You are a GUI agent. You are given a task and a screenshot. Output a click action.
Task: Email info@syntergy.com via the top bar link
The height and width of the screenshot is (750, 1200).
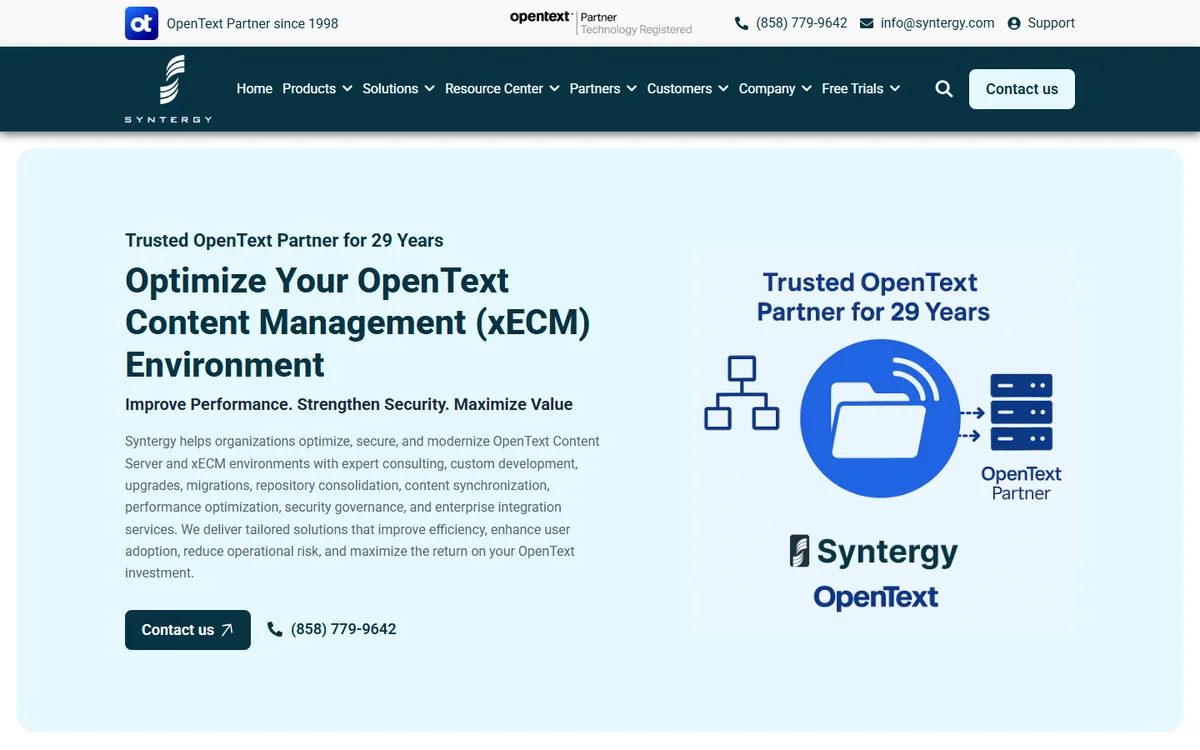pyautogui.click(x=937, y=23)
